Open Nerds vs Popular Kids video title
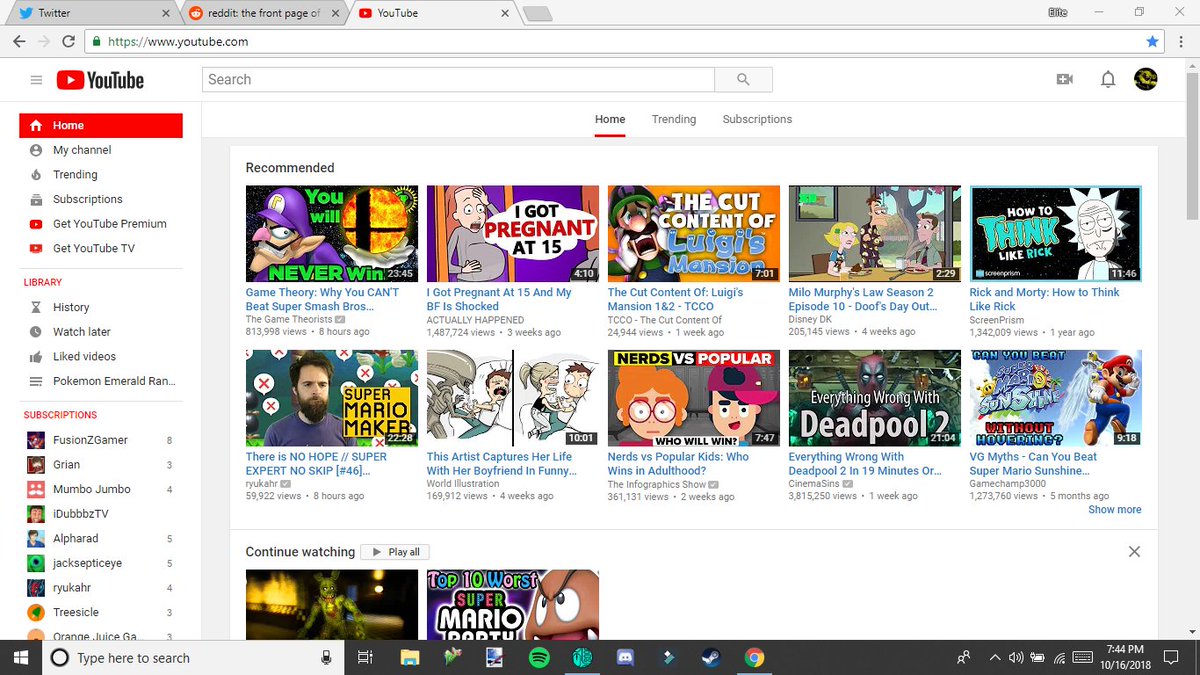The image size is (1200, 675). tap(678, 463)
